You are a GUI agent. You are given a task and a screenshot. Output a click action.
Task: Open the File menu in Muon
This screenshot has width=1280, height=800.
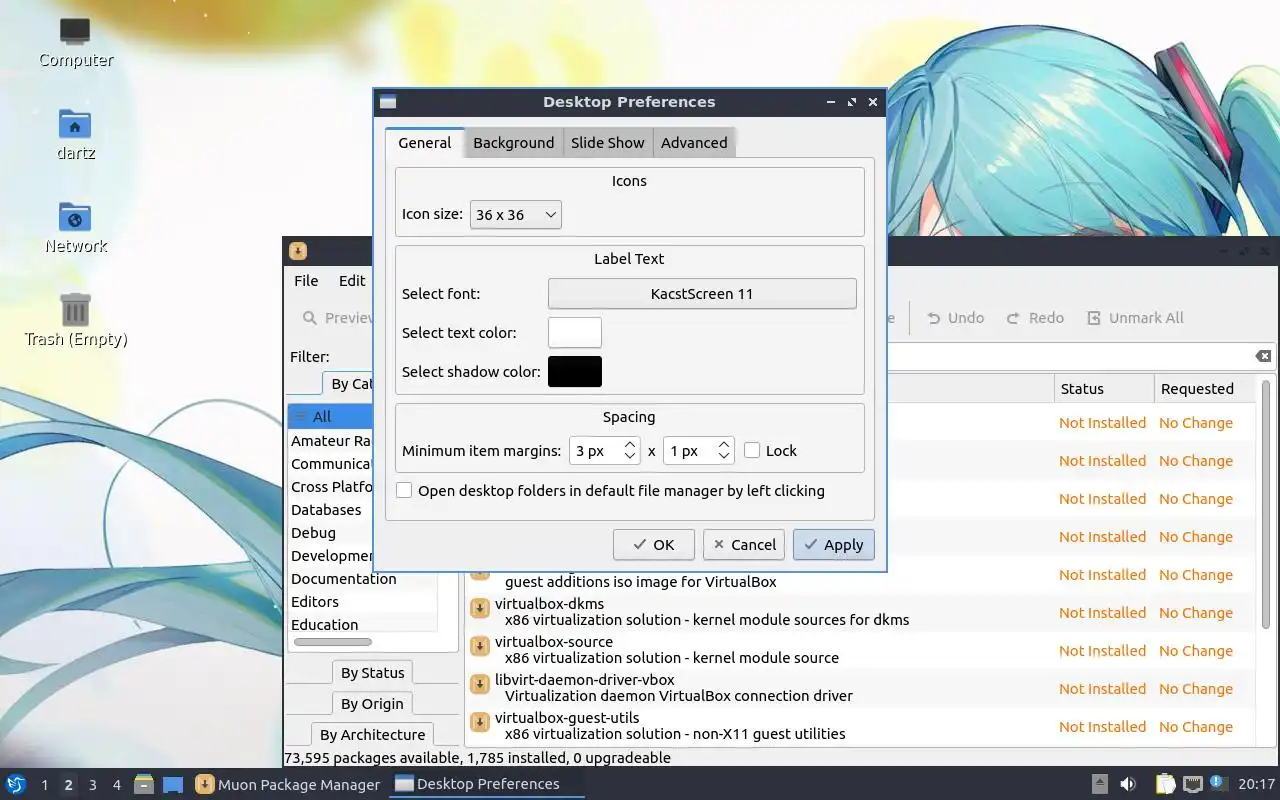tap(306, 281)
